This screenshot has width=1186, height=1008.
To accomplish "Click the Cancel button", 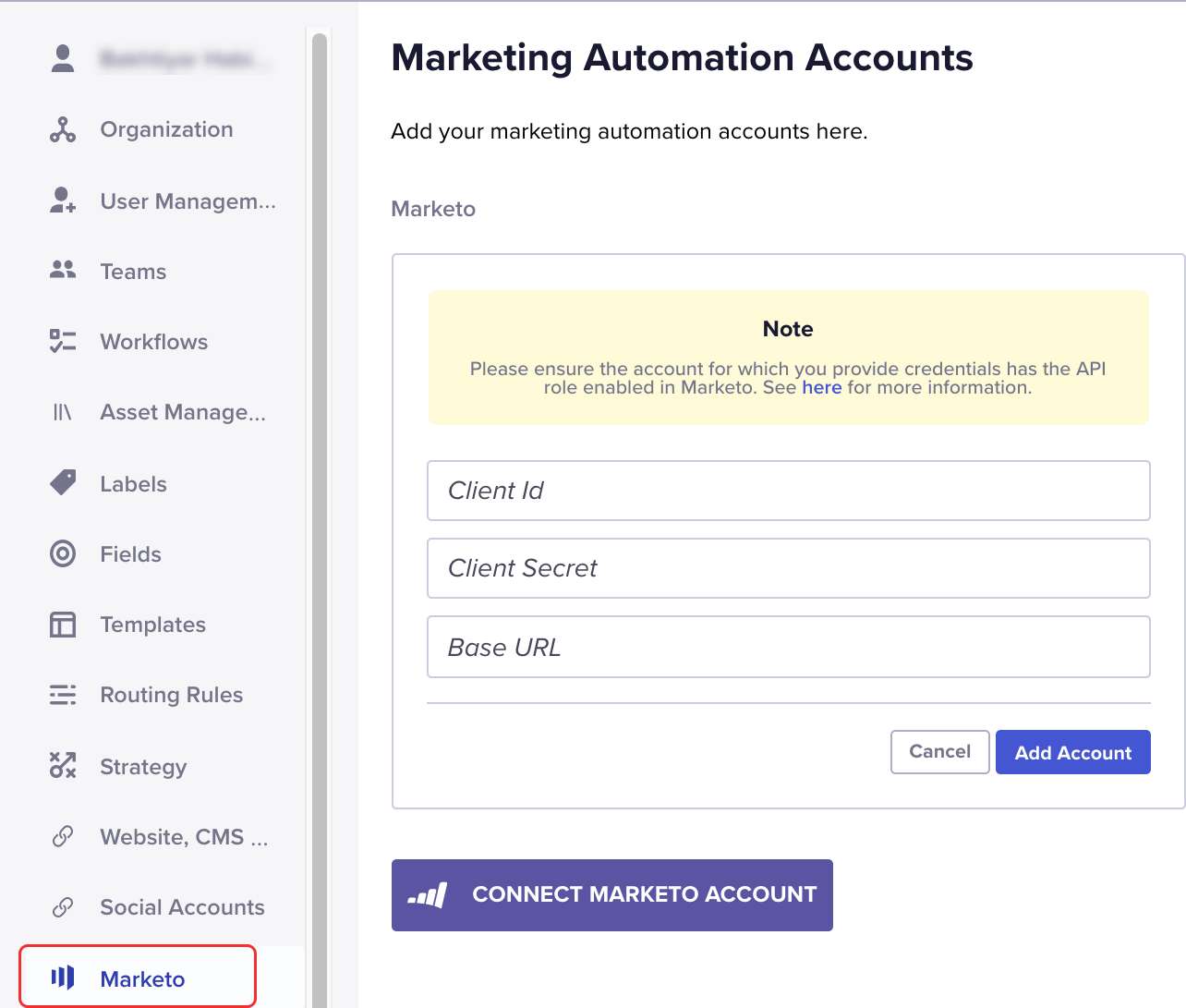I will [x=940, y=752].
